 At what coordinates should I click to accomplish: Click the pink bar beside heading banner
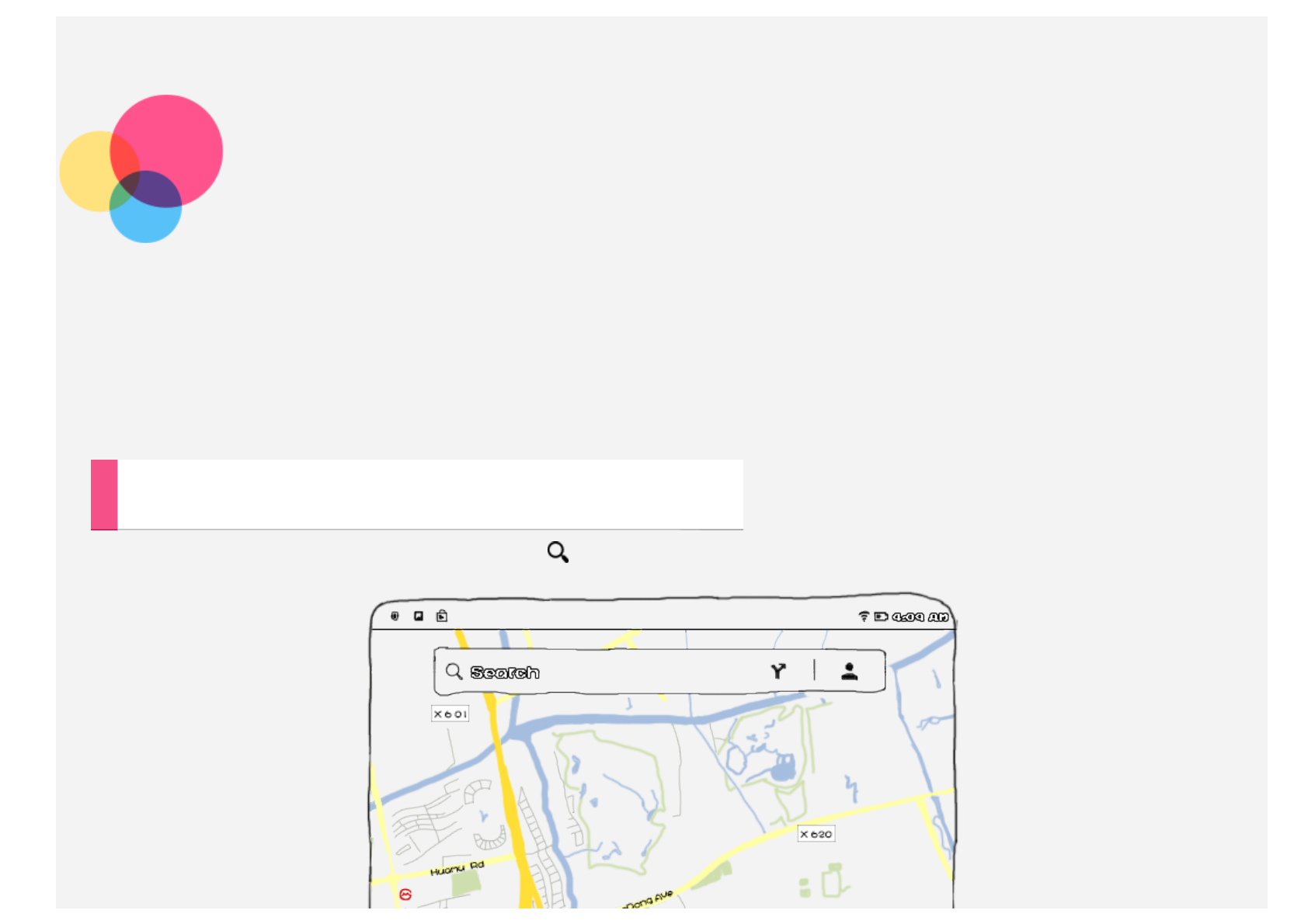pyautogui.click(x=104, y=495)
